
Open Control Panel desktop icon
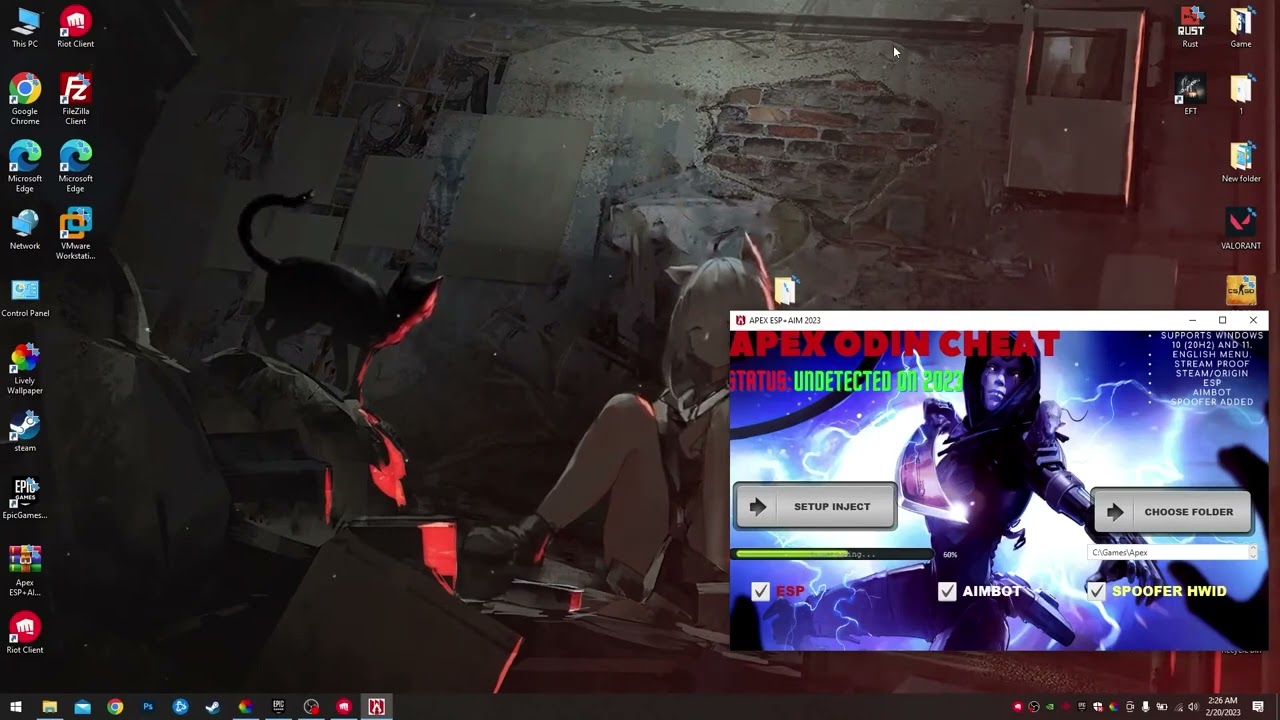[25, 298]
